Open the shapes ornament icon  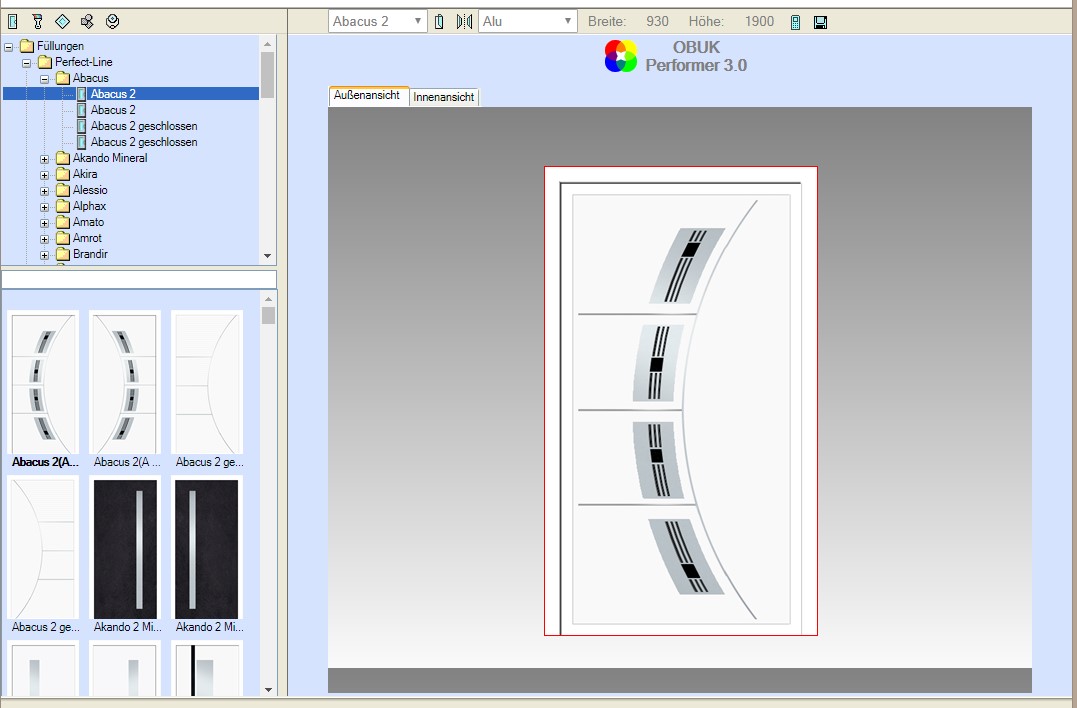(x=87, y=21)
